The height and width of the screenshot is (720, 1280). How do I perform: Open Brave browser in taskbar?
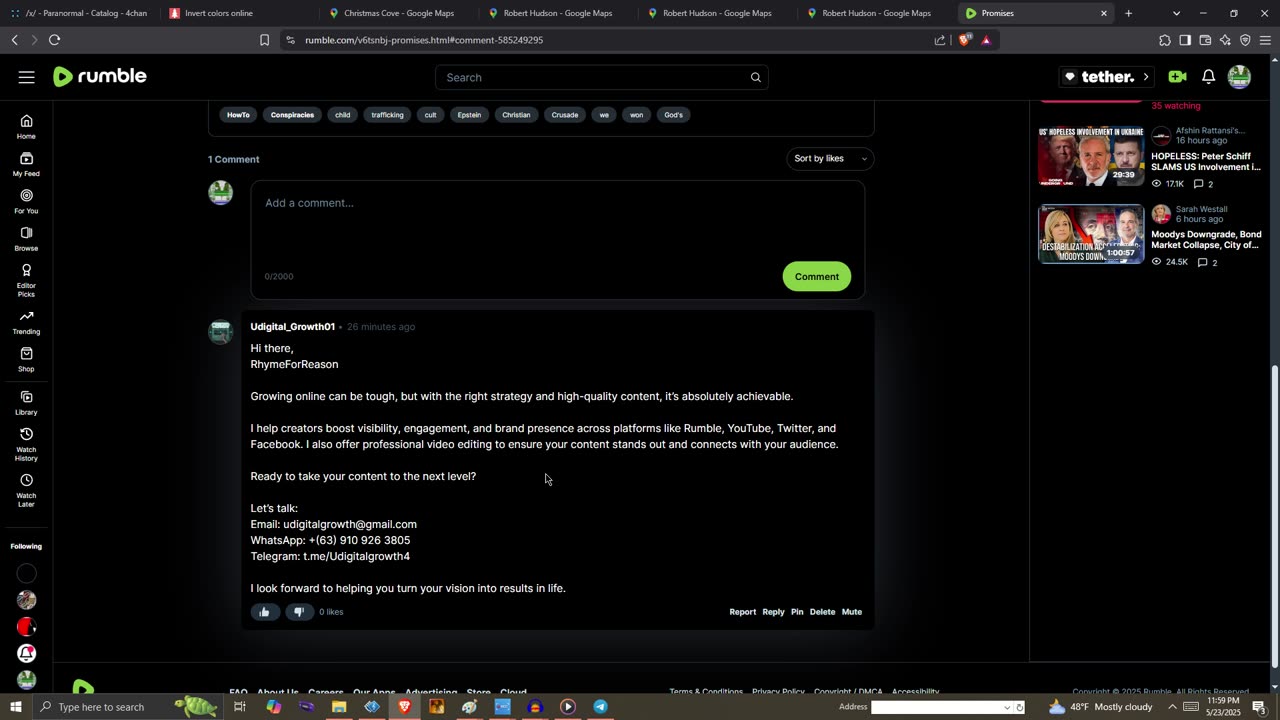(405, 707)
